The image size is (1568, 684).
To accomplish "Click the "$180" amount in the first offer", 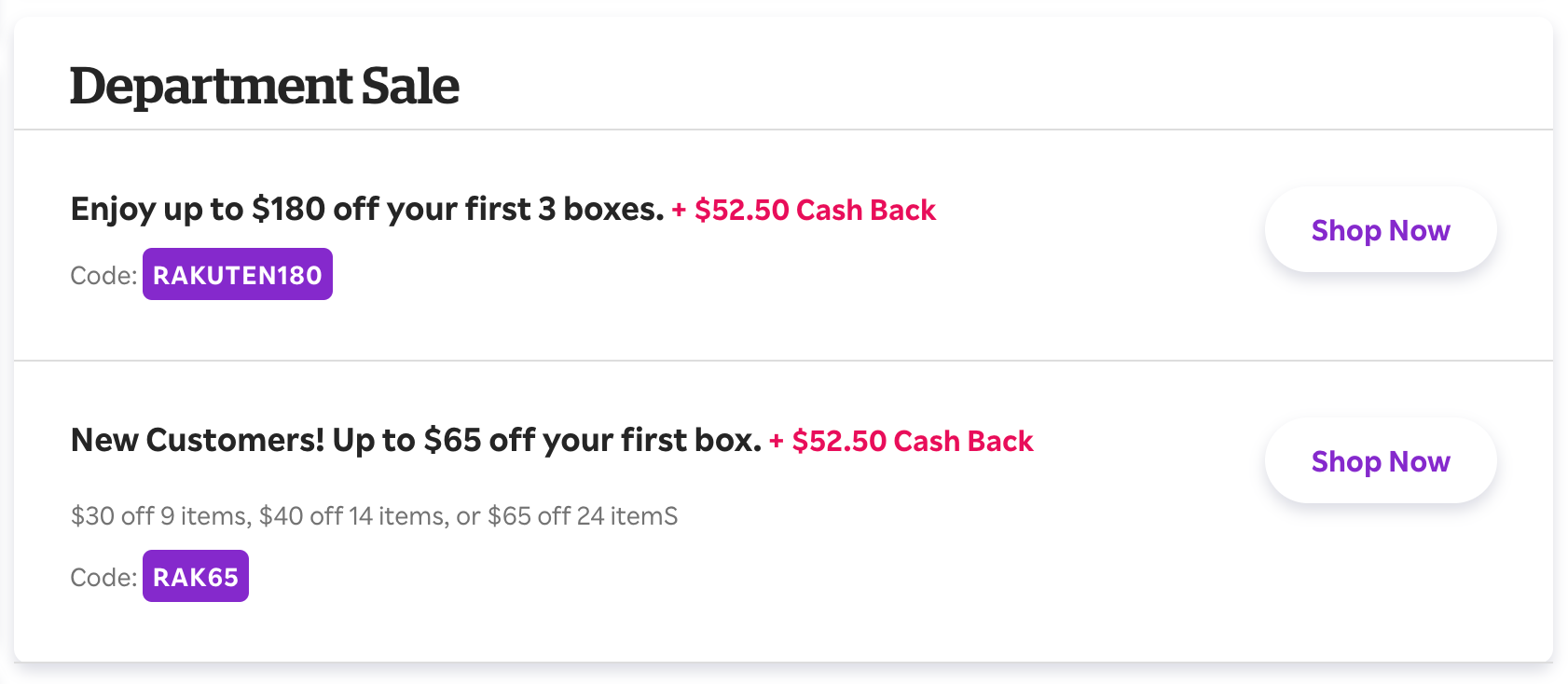I will (288, 210).
